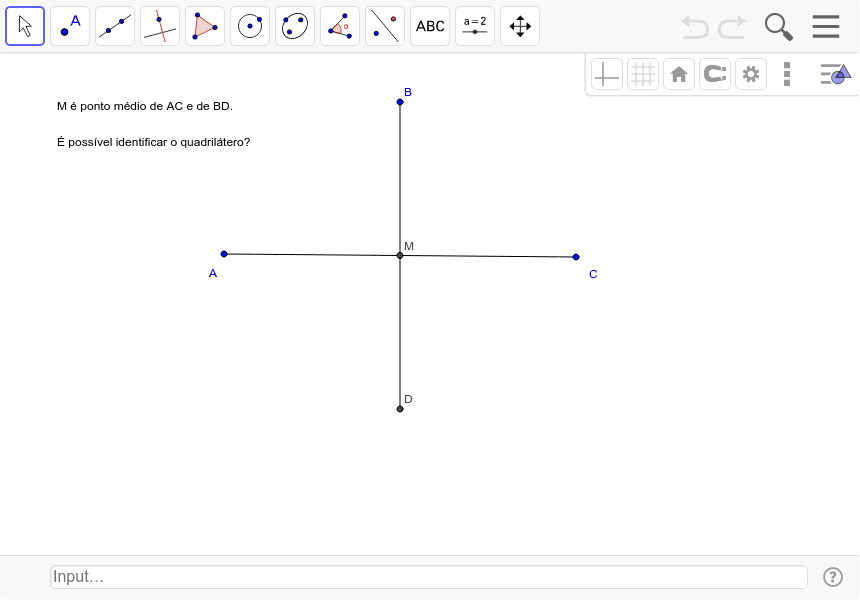Screen dimensions: 860x600
Task: Open point capturing magnet options
Action: point(715,74)
